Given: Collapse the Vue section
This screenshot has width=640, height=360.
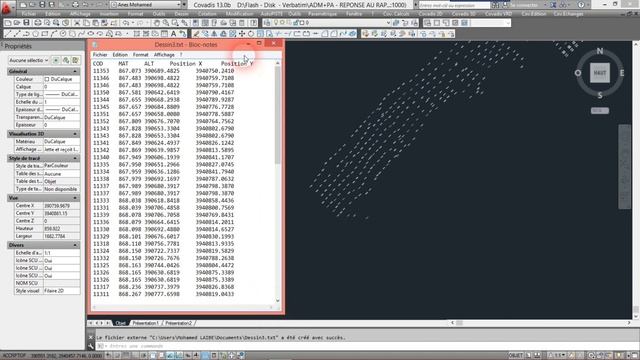Looking at the screenshot, I should pyautogui.click(x=75, y=198).
